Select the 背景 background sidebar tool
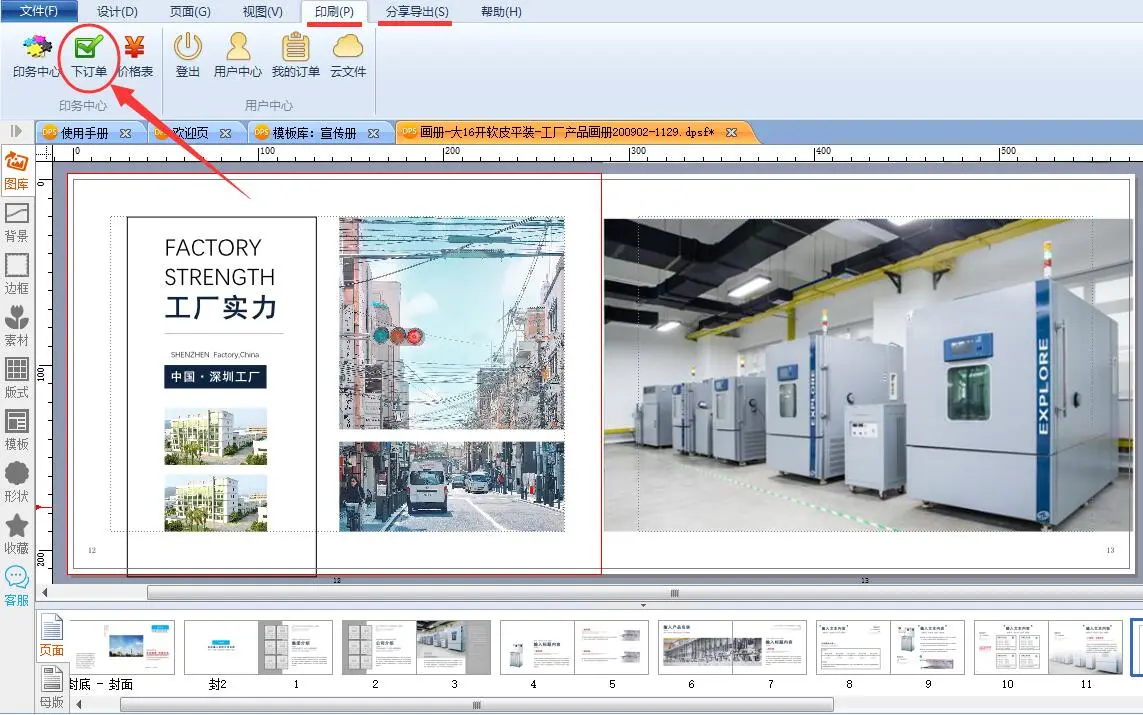Screen dimensions: 1143x715 coord(17,222)
